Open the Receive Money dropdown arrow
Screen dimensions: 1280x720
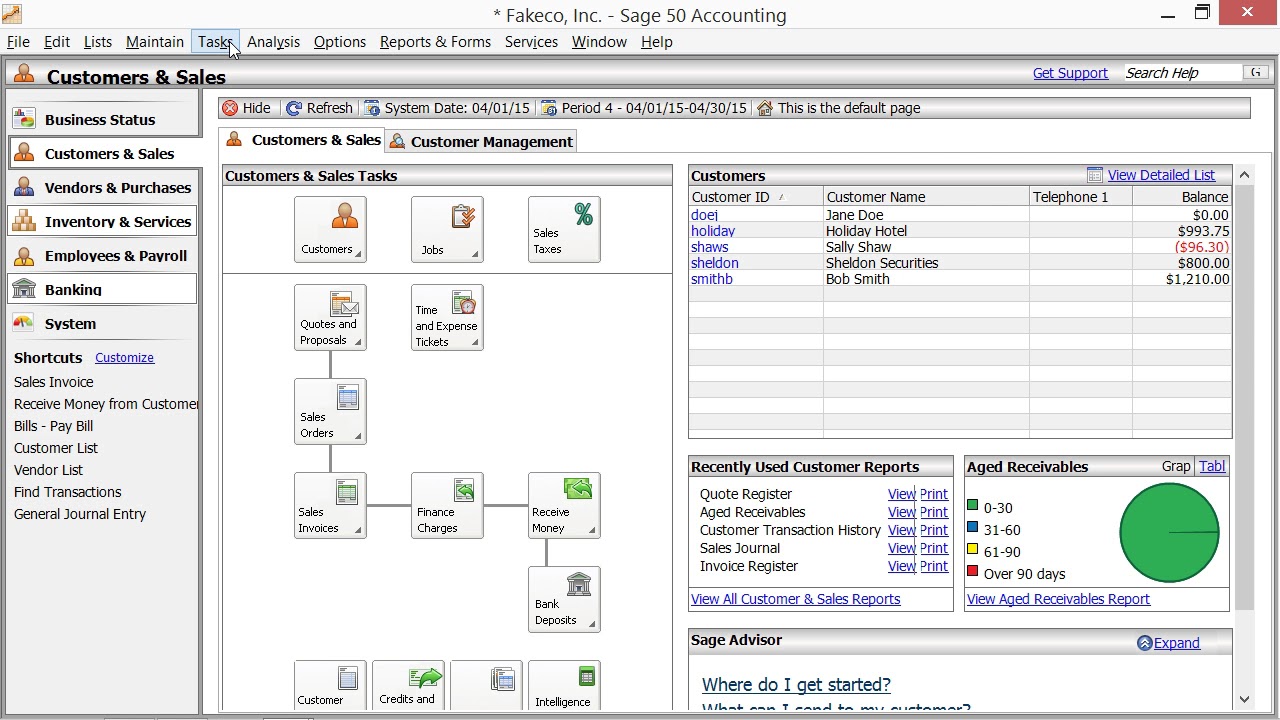click(592, 530)
